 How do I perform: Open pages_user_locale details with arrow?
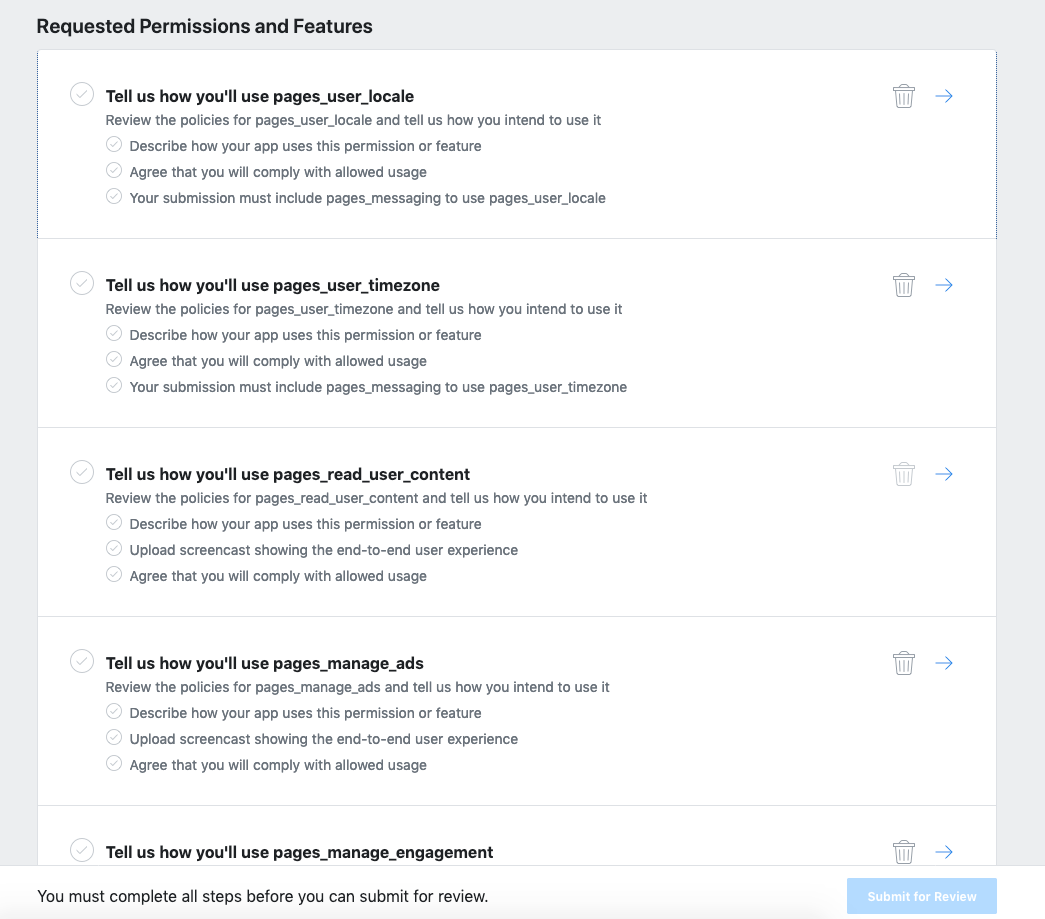click(944, 96)
